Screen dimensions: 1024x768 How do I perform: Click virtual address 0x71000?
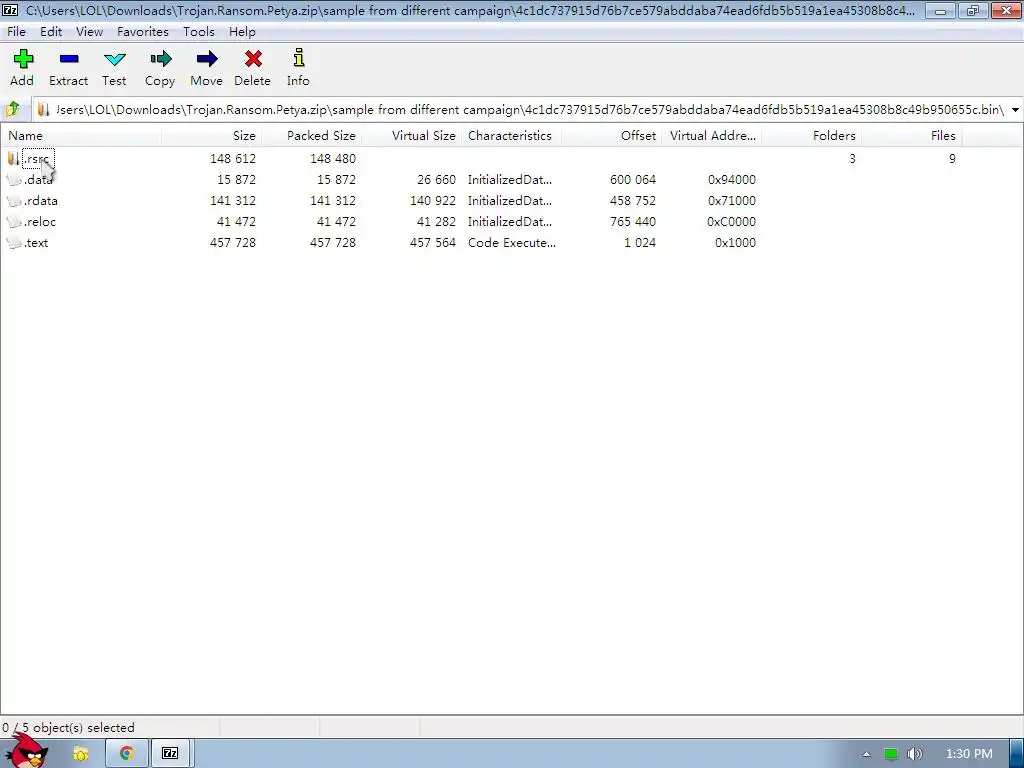click(731, 200)
